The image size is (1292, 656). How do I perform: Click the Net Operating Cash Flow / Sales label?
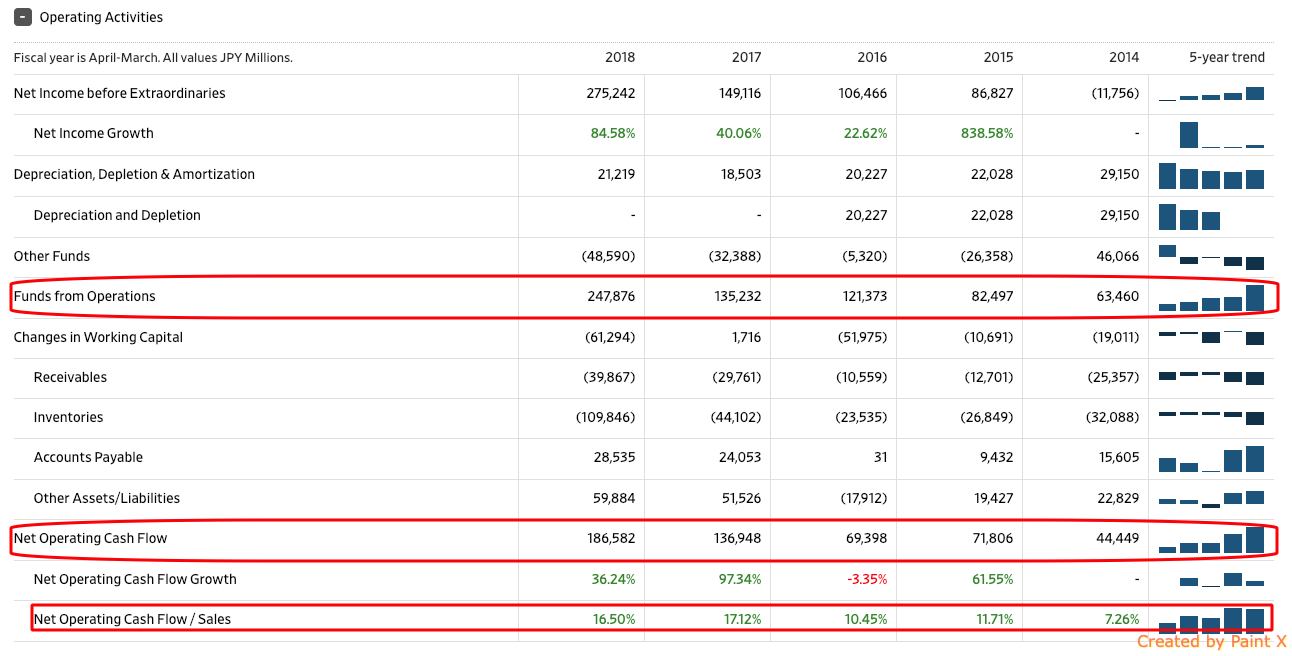[132, 619]
